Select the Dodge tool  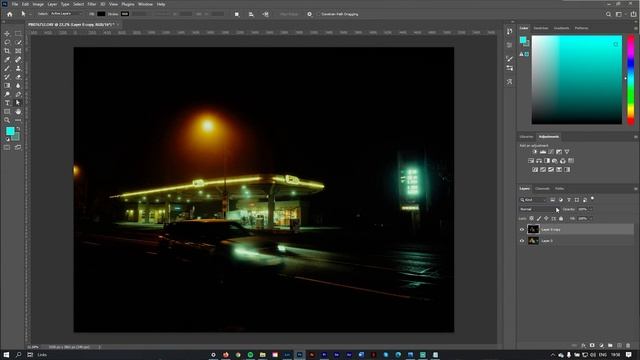pos(7,94)
